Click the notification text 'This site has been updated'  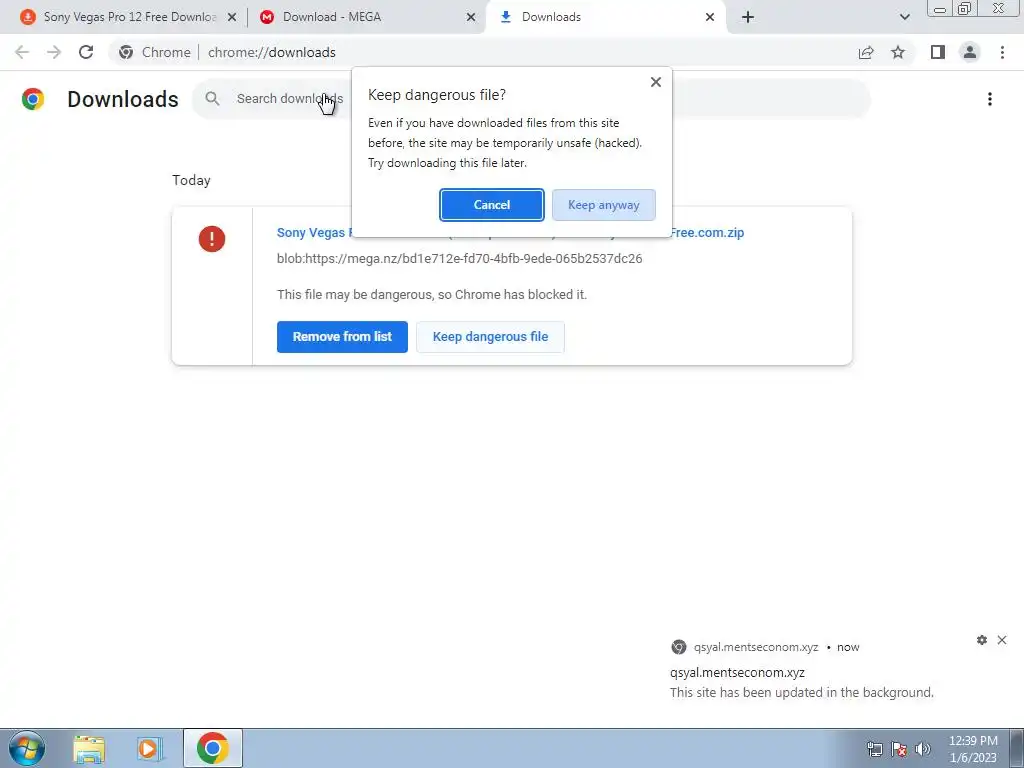801,693
